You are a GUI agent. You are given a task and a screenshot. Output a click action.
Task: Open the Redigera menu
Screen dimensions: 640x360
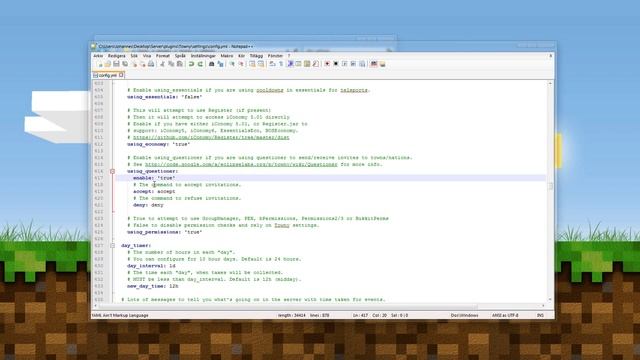(116, 56)
